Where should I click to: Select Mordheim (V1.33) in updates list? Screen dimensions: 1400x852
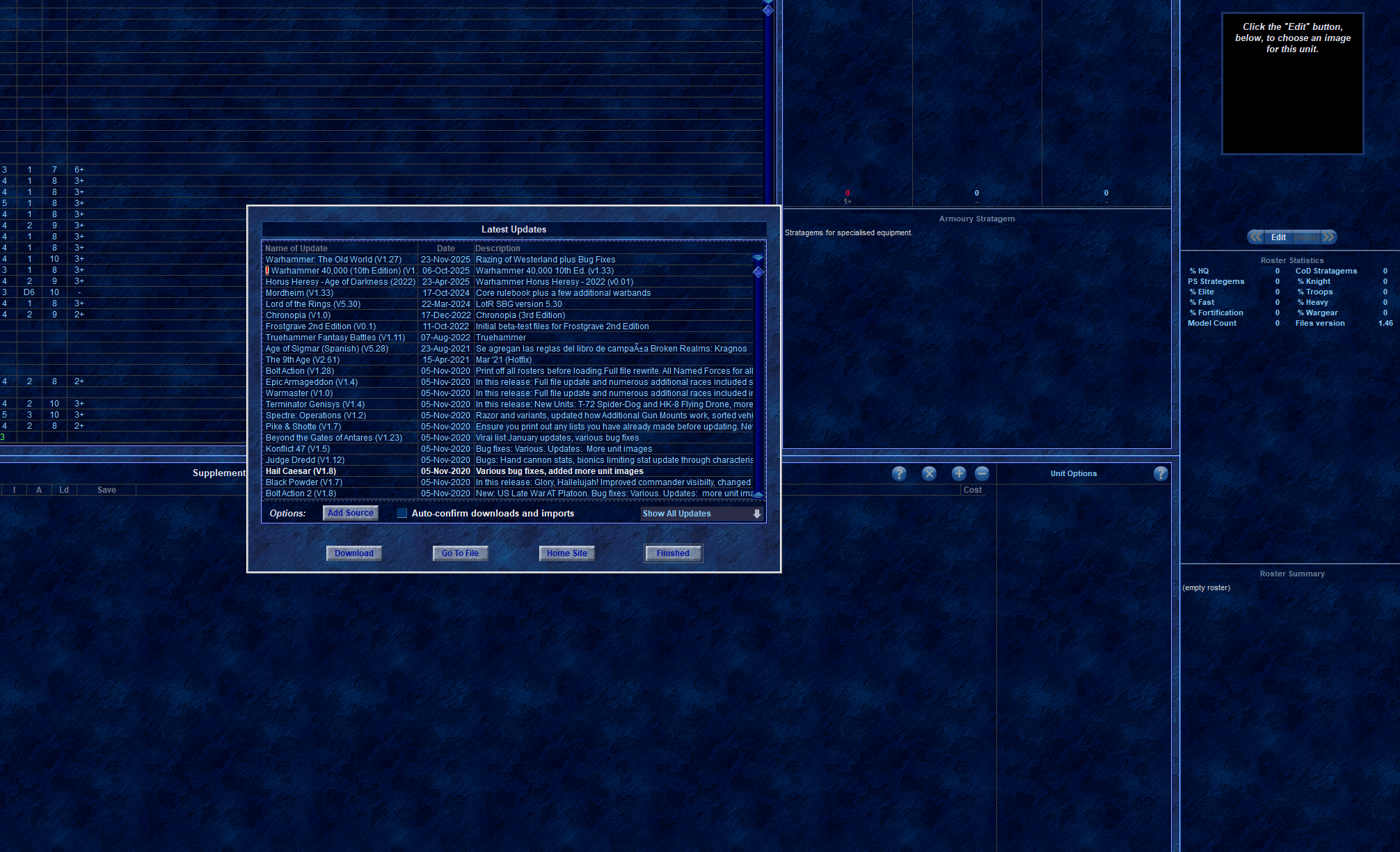(x=299, y=293)
